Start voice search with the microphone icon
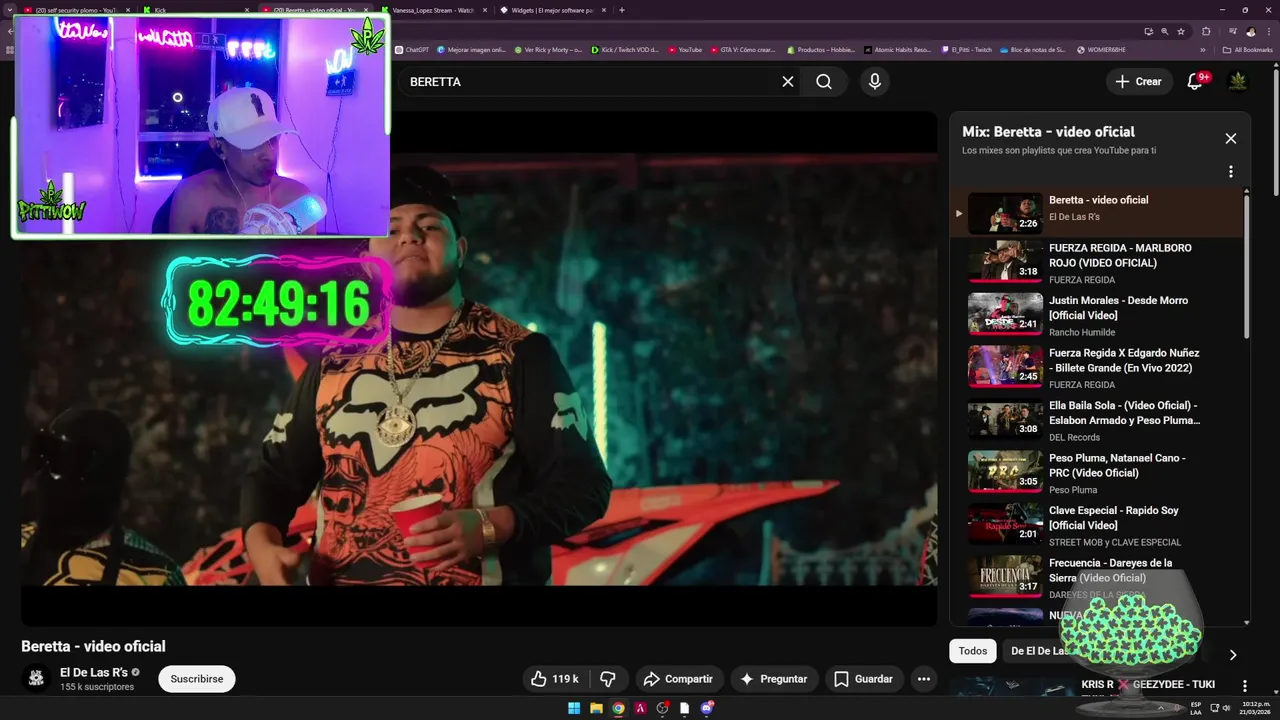The image size is (1280, 720). pyautogui.click(x=875, y=82)
